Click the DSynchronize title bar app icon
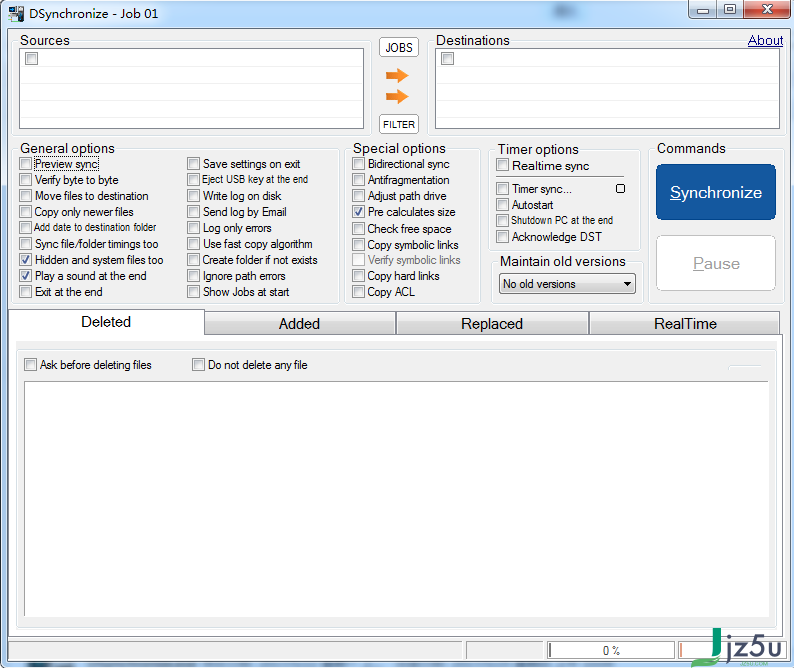This screenshot has height=668, width=794. tap(16, 14)
